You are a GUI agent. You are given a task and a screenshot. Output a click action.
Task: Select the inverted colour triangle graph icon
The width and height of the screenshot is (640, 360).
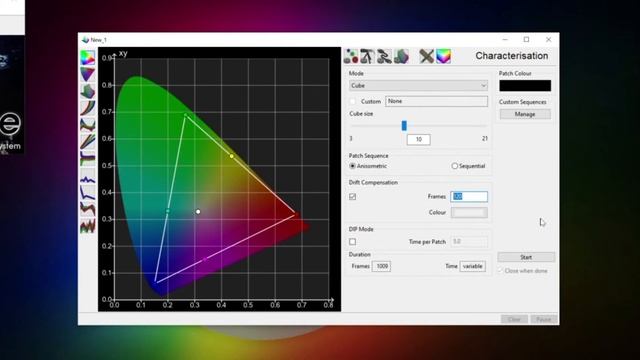coord(88,75)
